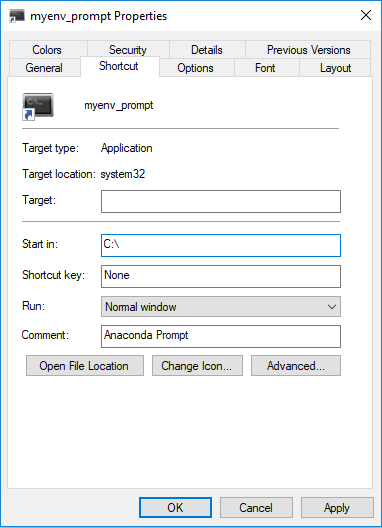Click the Application target type text
Screen dimensions: 382x528
(127, 148)
